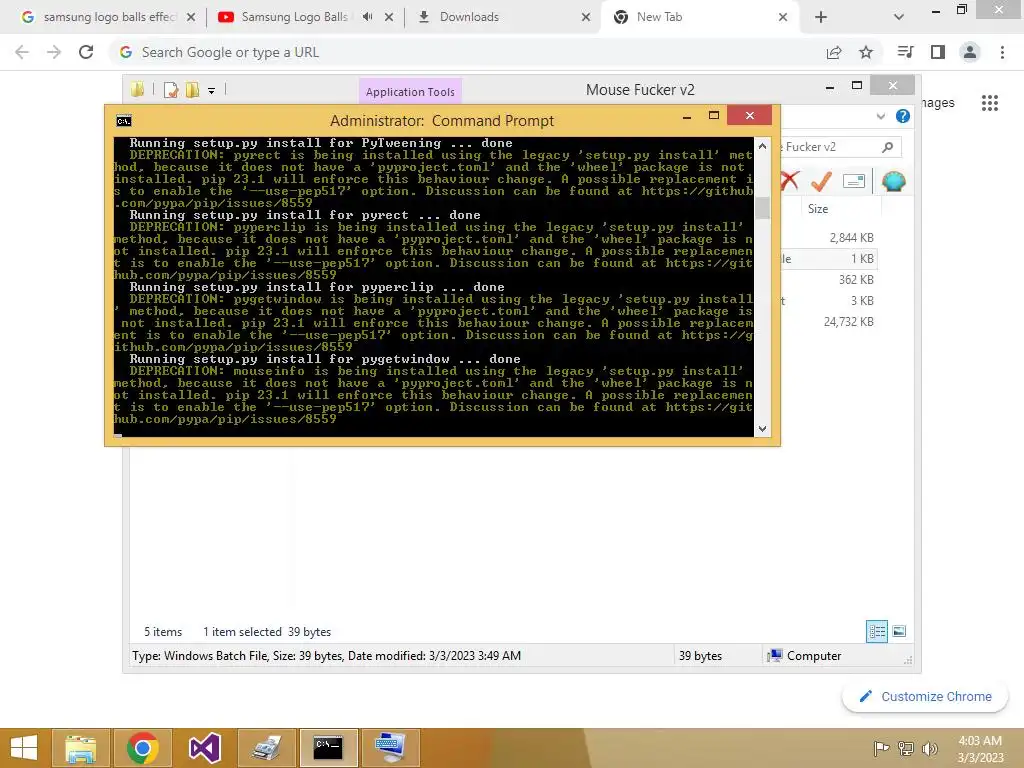Image resolution: width=1024 pixels, height=768 pixels.
Task: Open volume tray icon
Action: click(929, 748)
